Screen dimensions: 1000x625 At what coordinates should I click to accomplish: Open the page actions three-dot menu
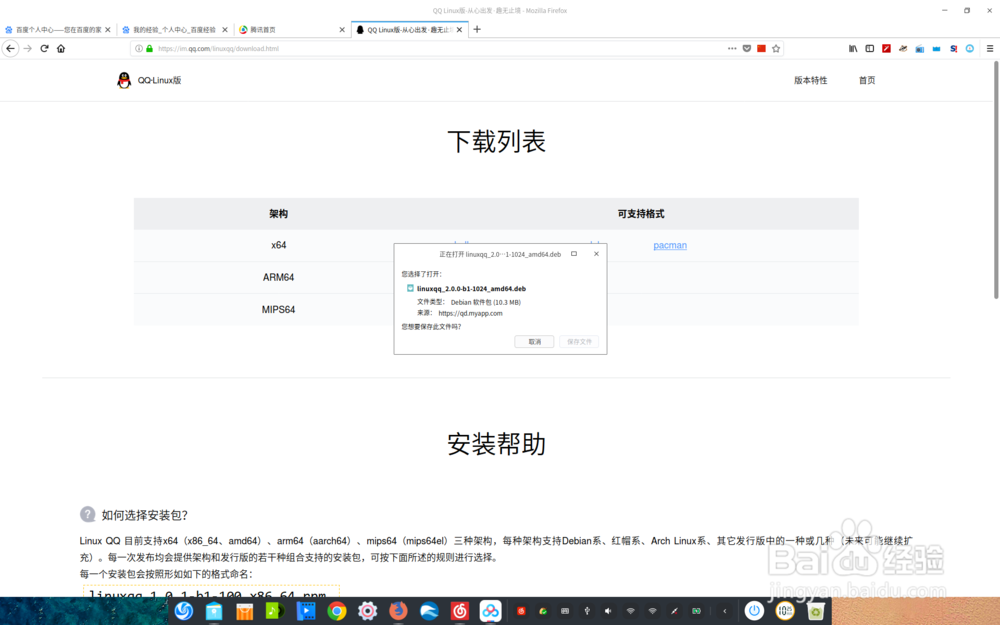732,48
